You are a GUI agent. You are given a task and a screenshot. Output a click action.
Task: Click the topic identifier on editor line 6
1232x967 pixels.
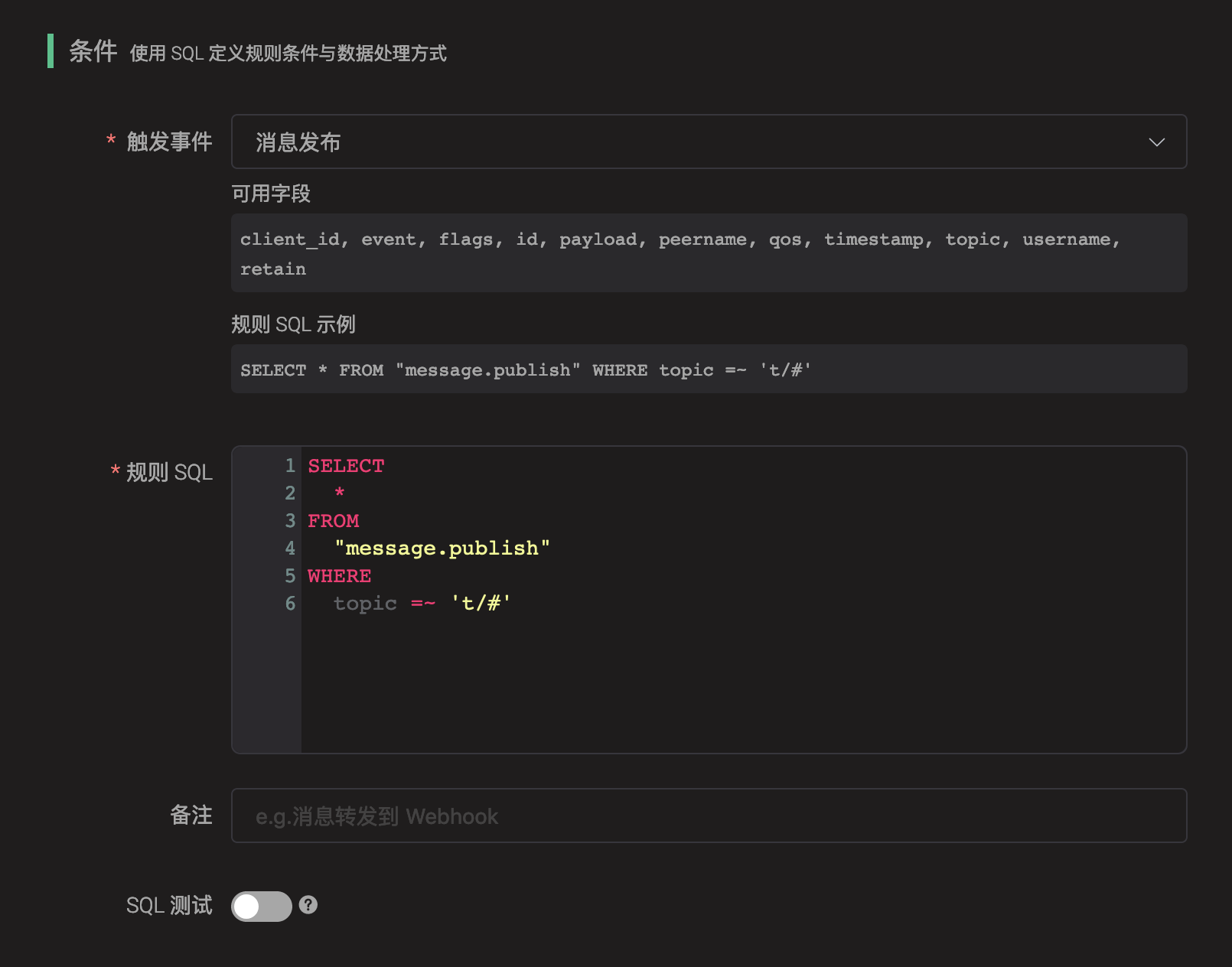click(365, 604)
